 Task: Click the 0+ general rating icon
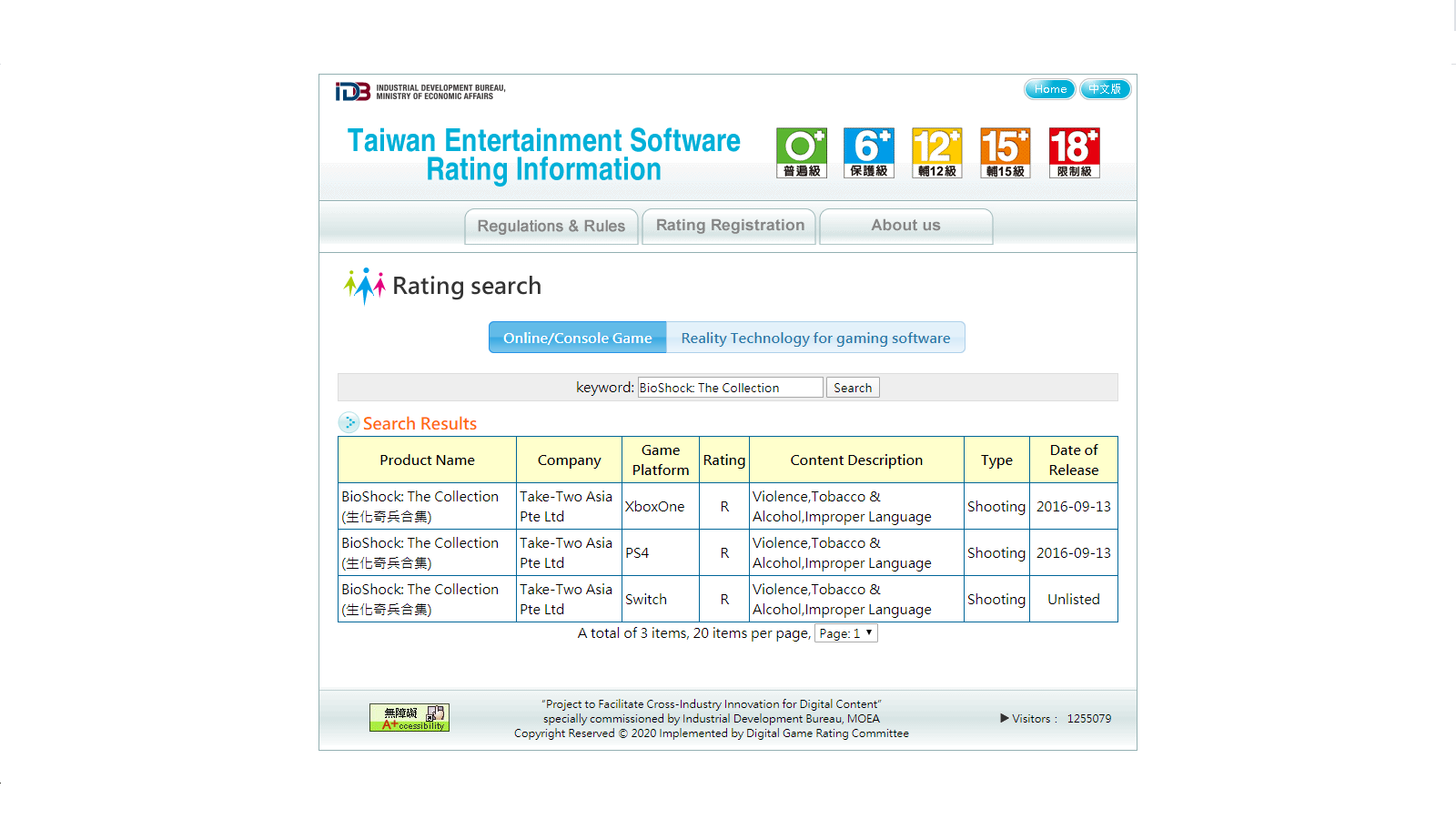[802, 153]
